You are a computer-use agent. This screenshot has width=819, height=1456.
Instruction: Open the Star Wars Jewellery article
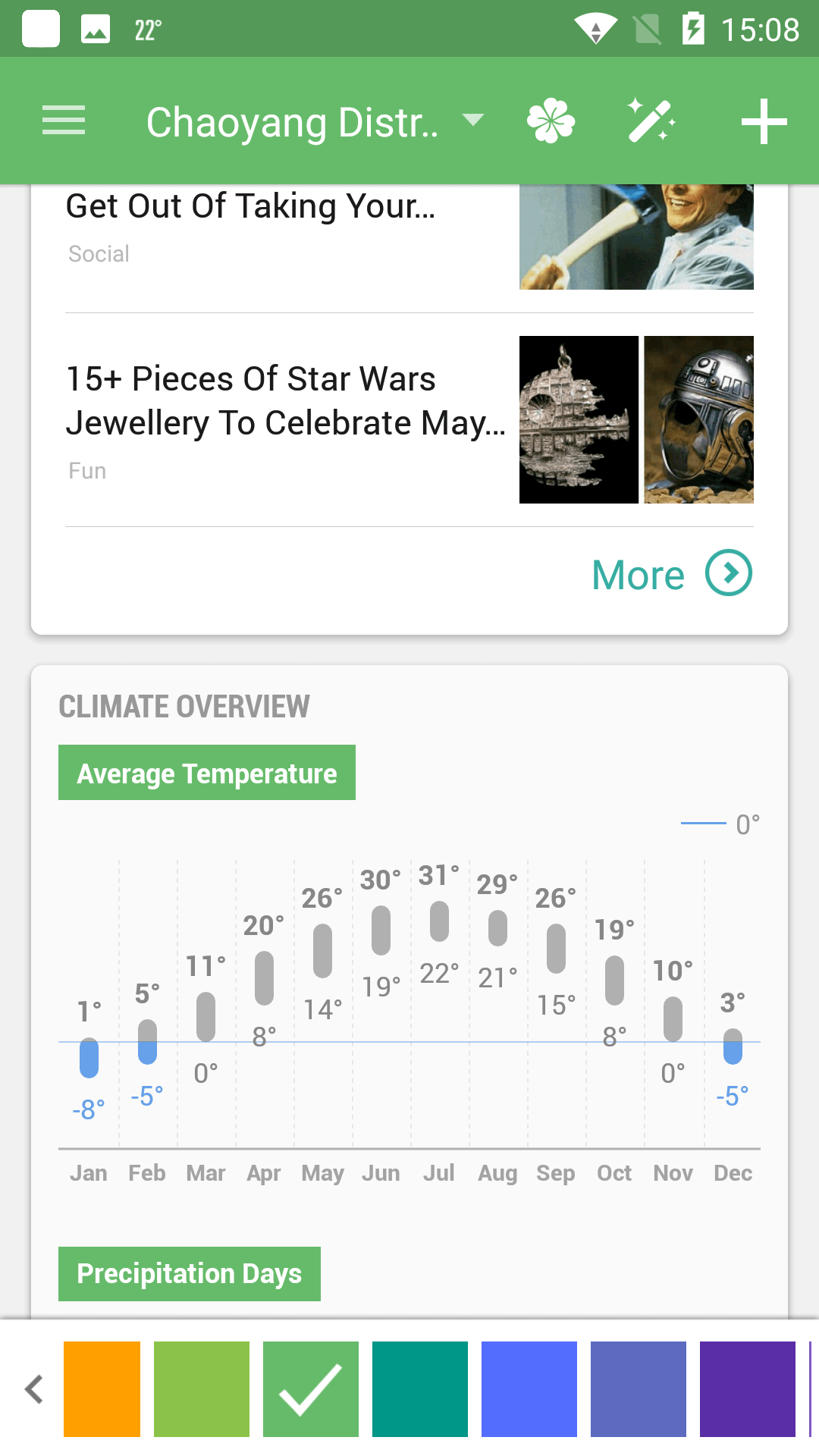pyautogui.click(x=285, y=401)
